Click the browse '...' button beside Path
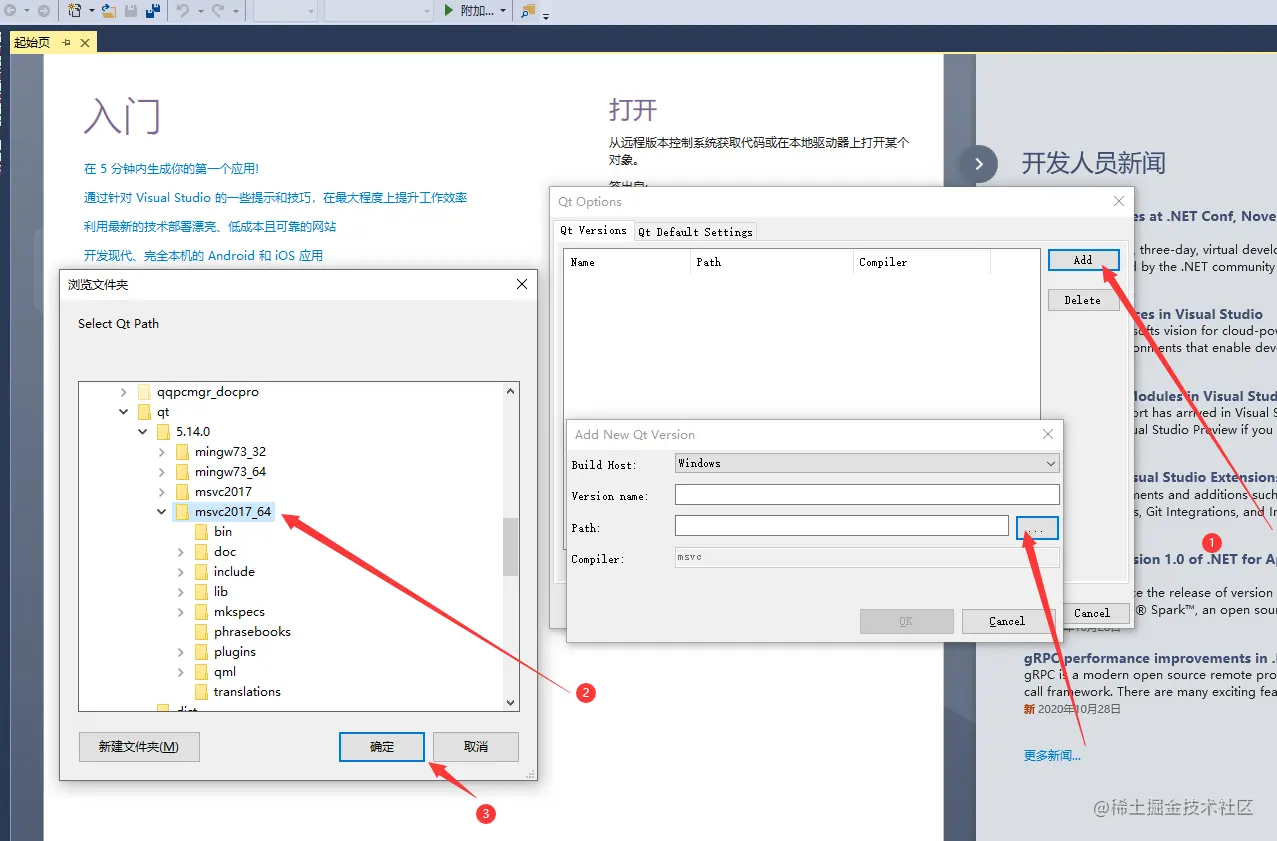 point(1037,527)
